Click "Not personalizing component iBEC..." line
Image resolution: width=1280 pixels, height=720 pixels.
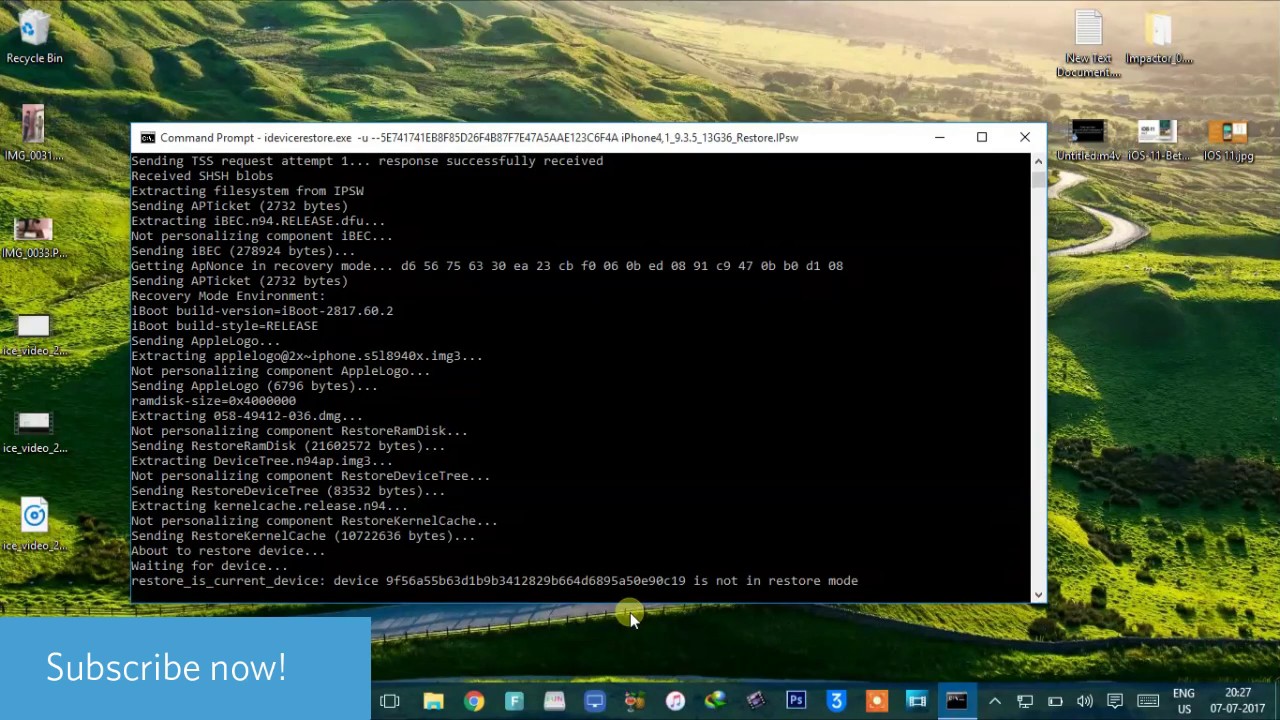click(x=262, y=236)
